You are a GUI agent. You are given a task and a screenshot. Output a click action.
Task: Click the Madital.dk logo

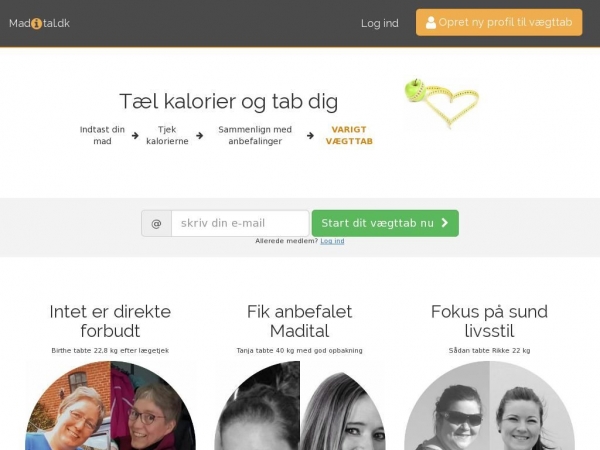coord(39,23)
